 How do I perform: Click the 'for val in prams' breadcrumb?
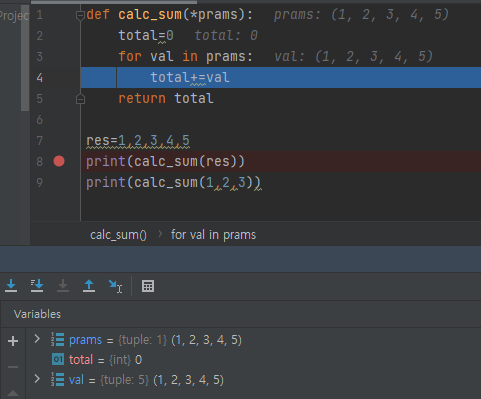pyautogui.click(x=213, y=235)
